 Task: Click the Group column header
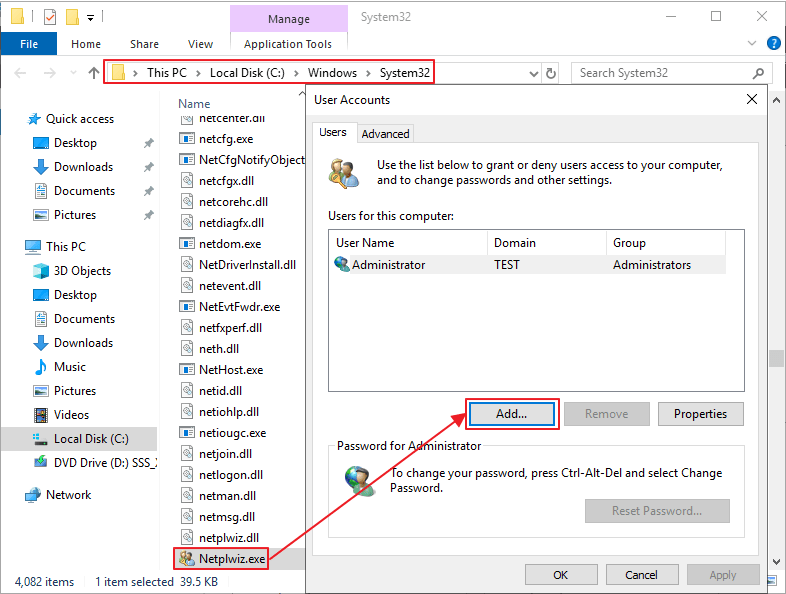[x=629, y=243]
